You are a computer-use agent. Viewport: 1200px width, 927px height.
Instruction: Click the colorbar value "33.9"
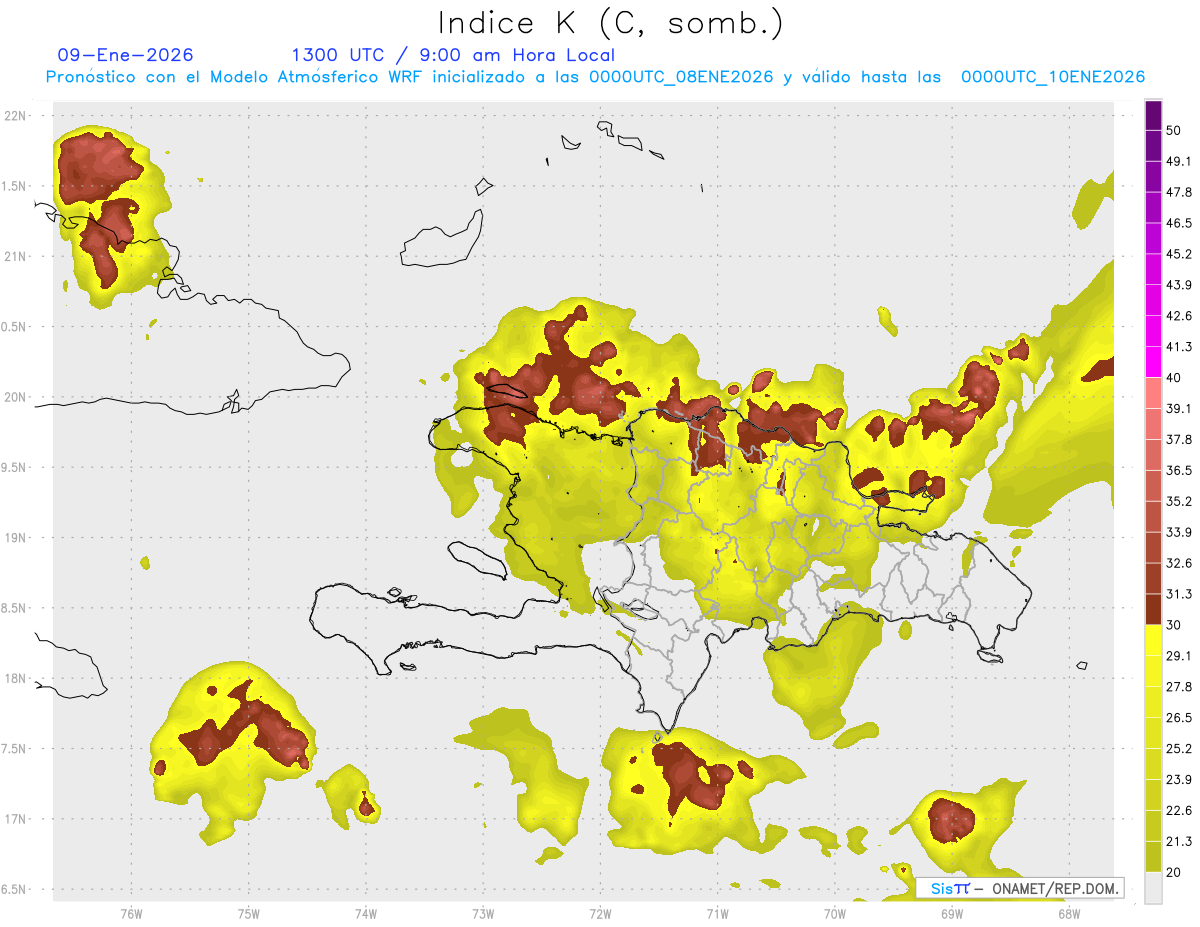[x=1179, y=532]
